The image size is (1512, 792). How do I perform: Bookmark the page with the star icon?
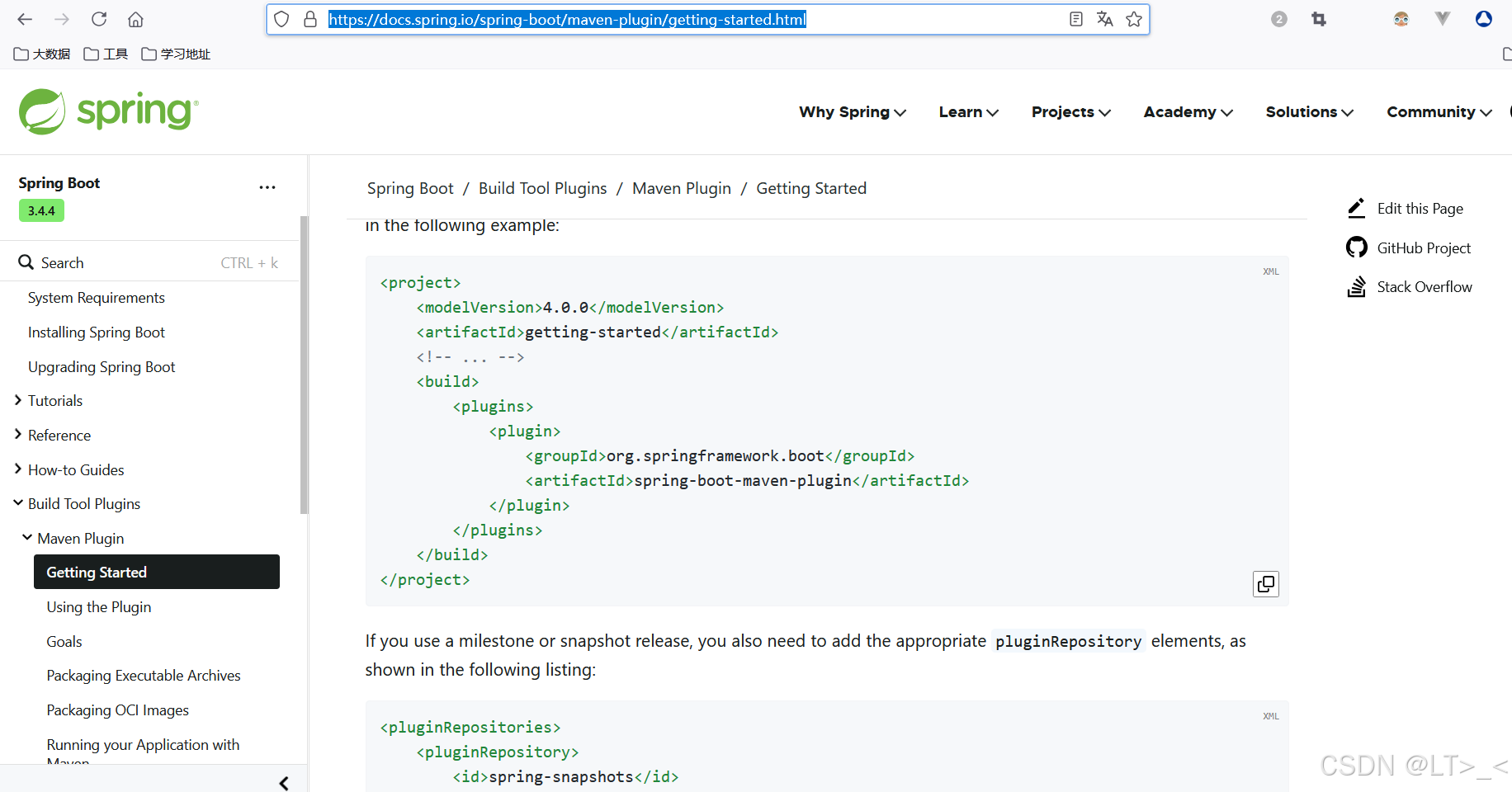pyautogui.click(x=1133, y=18)
